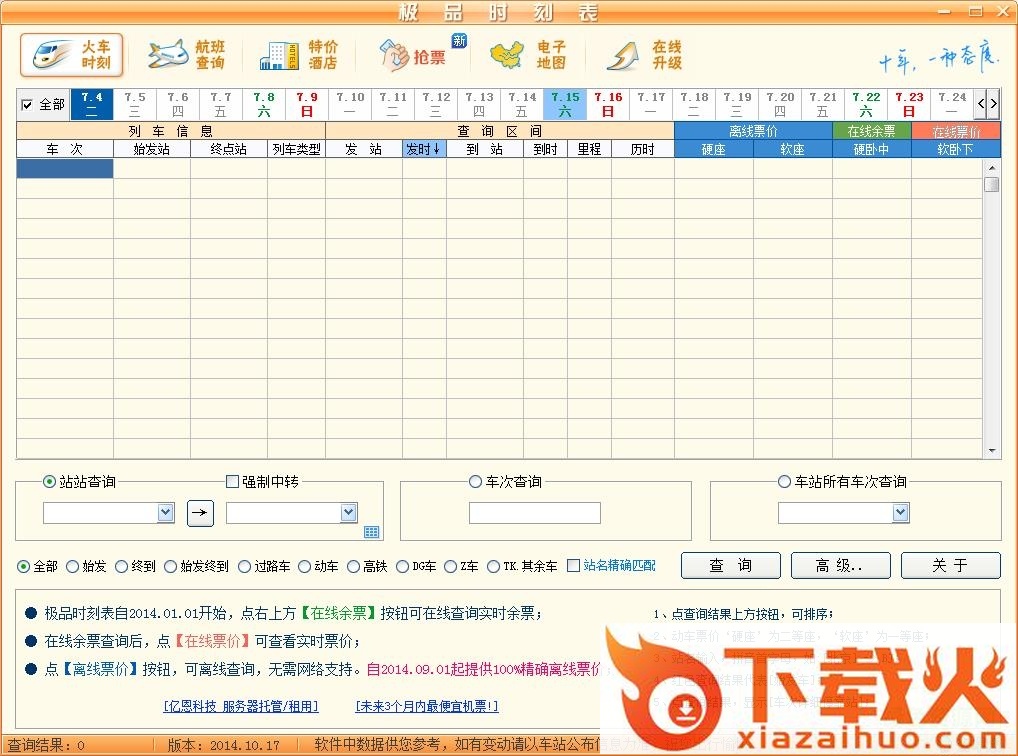Select the 7.24 date tab
The height and width of the screenshot is (756, 1018).
coord(952,104)
